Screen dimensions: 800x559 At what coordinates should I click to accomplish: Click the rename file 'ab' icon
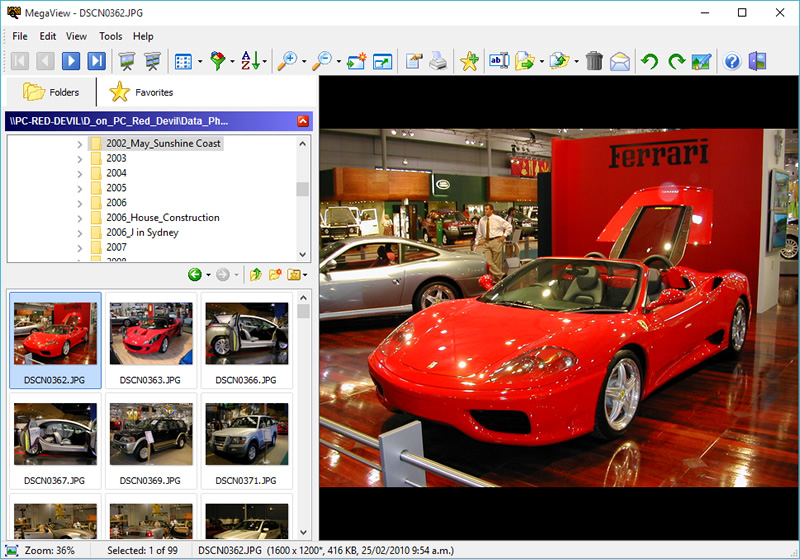point(499,61)
